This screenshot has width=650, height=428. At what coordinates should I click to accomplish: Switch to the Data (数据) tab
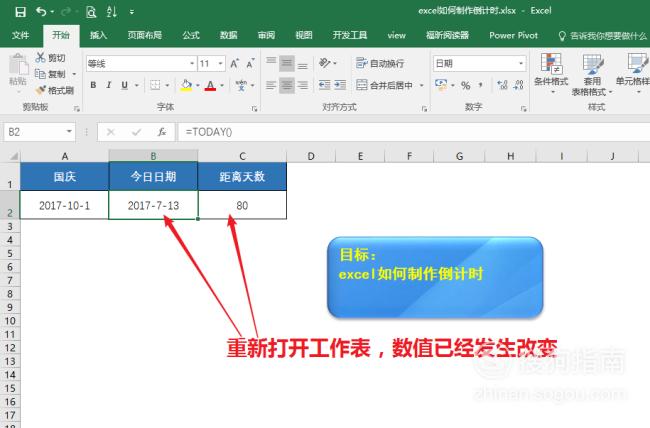pos(228,36)
